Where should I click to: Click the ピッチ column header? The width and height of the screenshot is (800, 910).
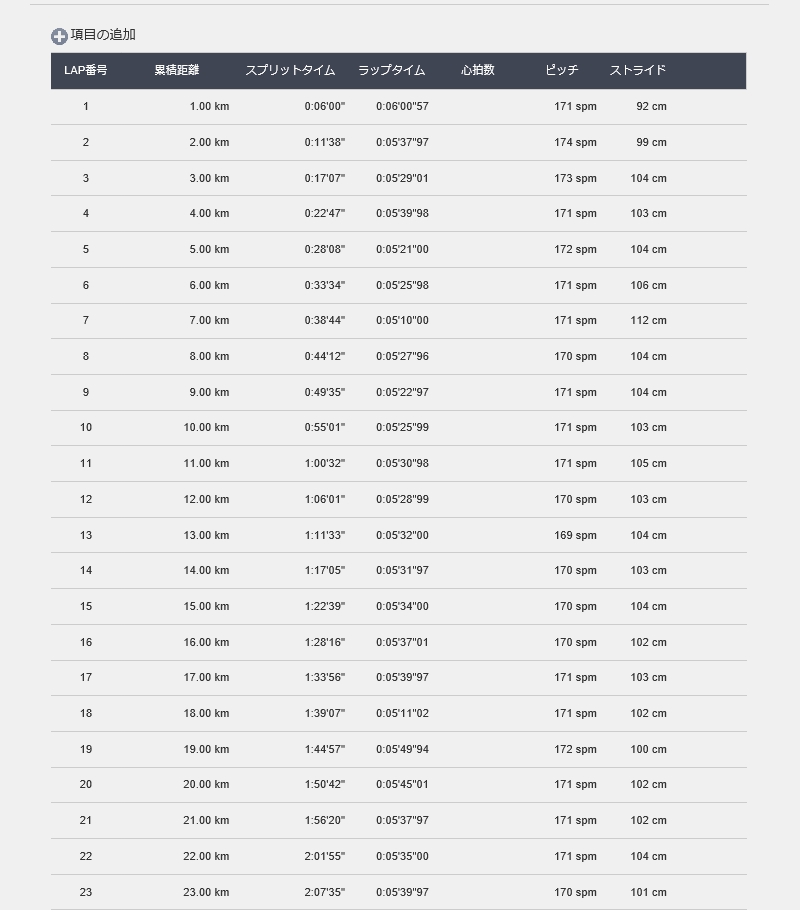[x=561, y=70]
